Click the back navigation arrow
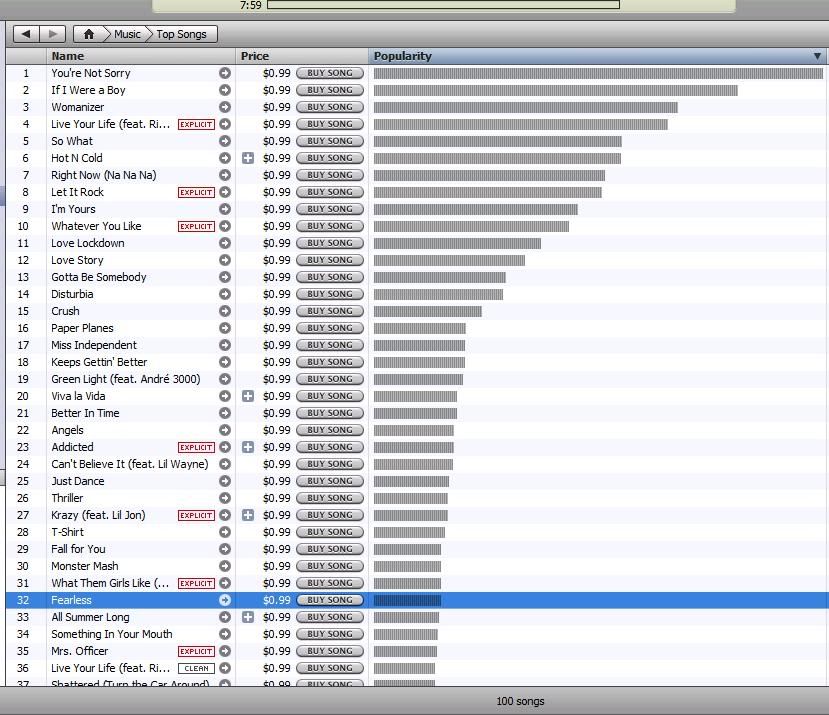This screenshot has width=829, height=715. [26, 34]
